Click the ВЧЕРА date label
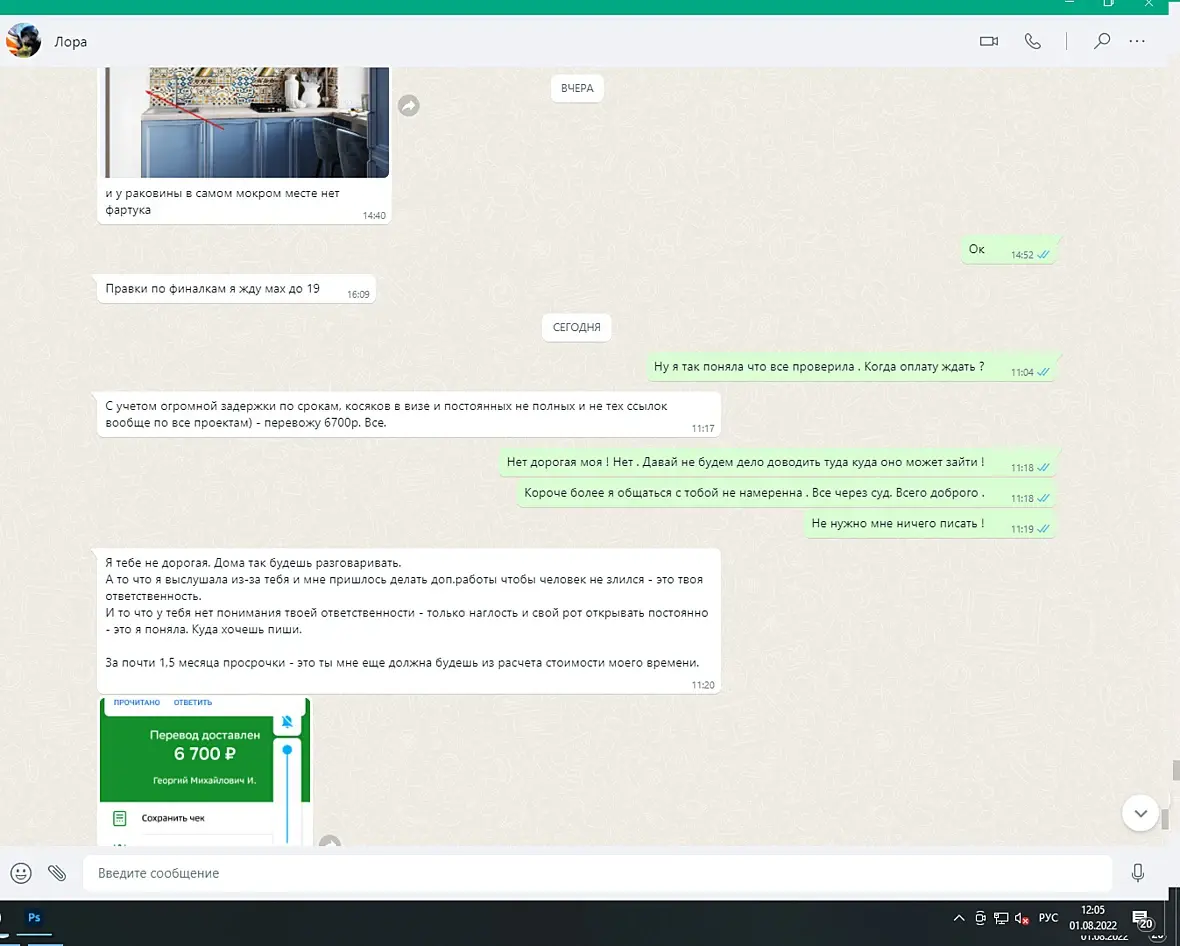This screenshot has width=1180, height=946. pos(577,88)
